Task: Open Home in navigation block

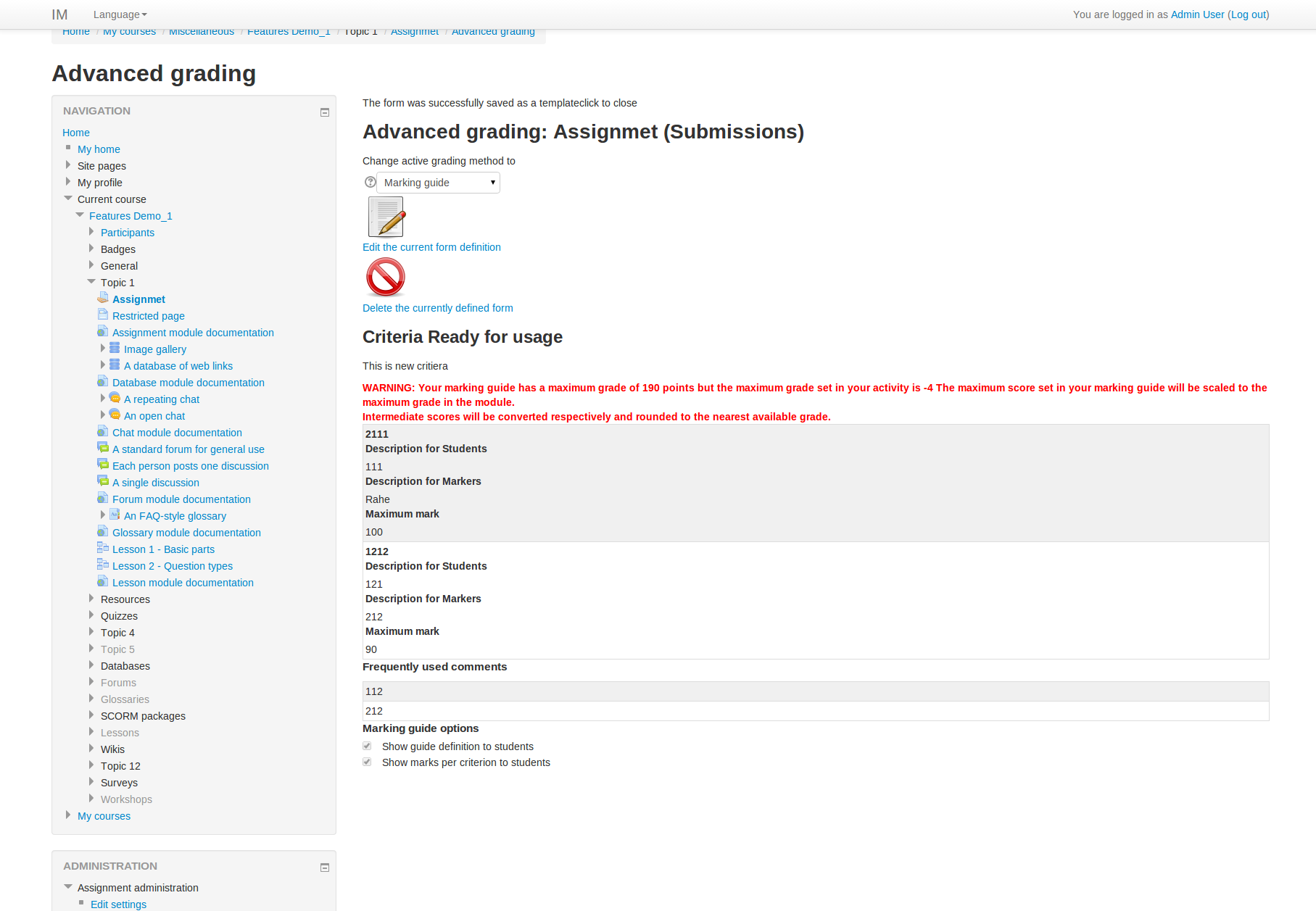Action: 76,133
